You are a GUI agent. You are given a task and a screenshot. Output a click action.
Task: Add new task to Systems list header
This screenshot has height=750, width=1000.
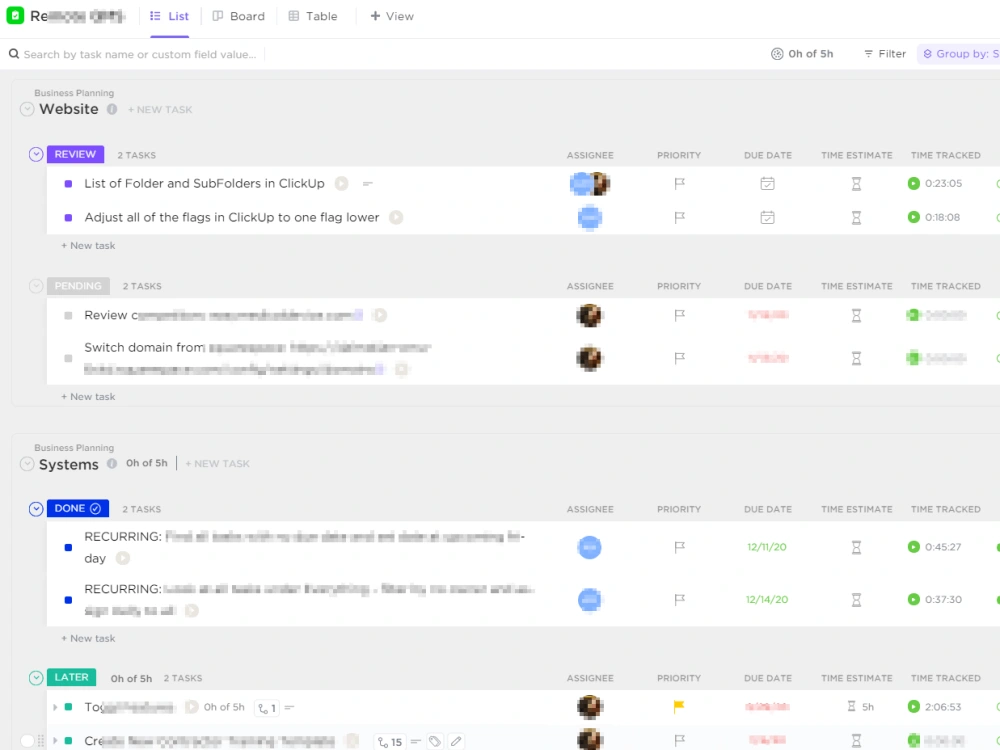[x=217, y=464]
